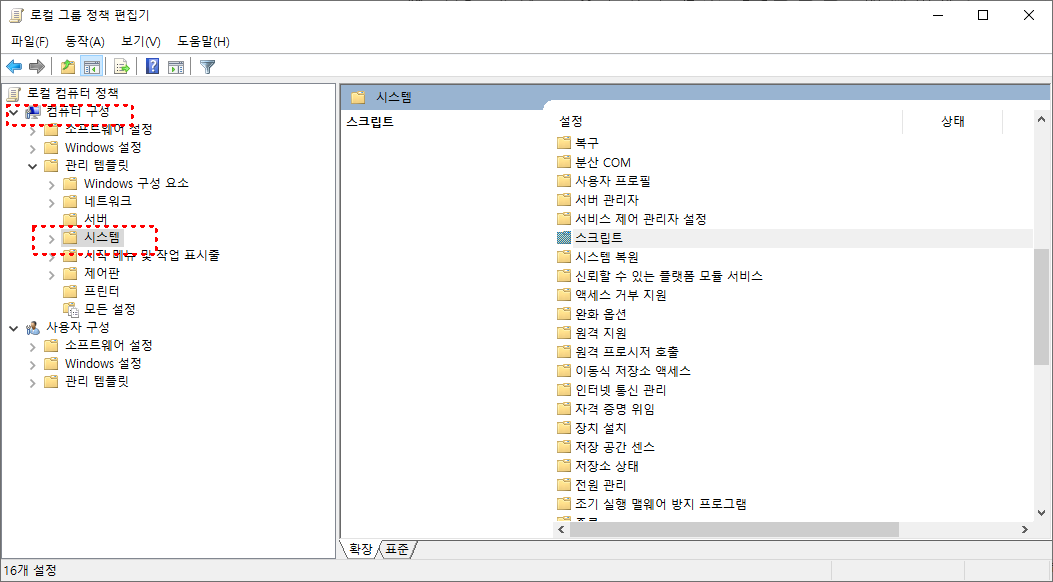The height and width of the screenshot is (582, 1053).
Task: Click the Export List toolbar icon
Action: coord(120,67)
